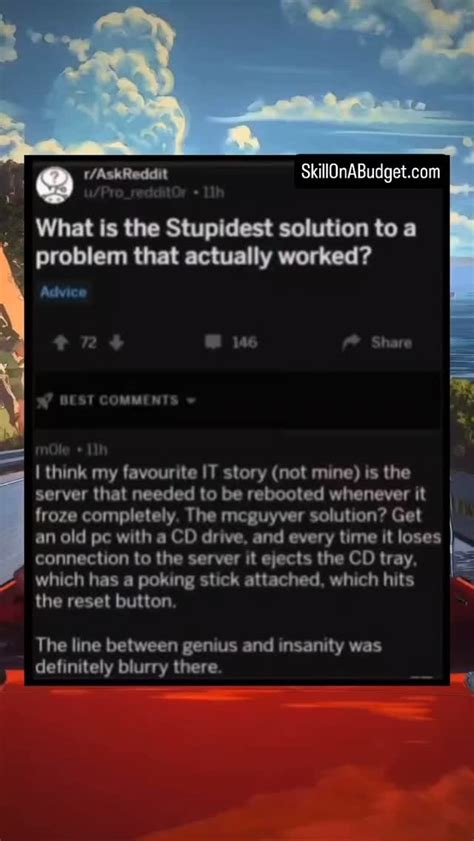Upvote the Stupidest solution post
Image resolution: width=474 pixels, height=841 pixels.
61,343
